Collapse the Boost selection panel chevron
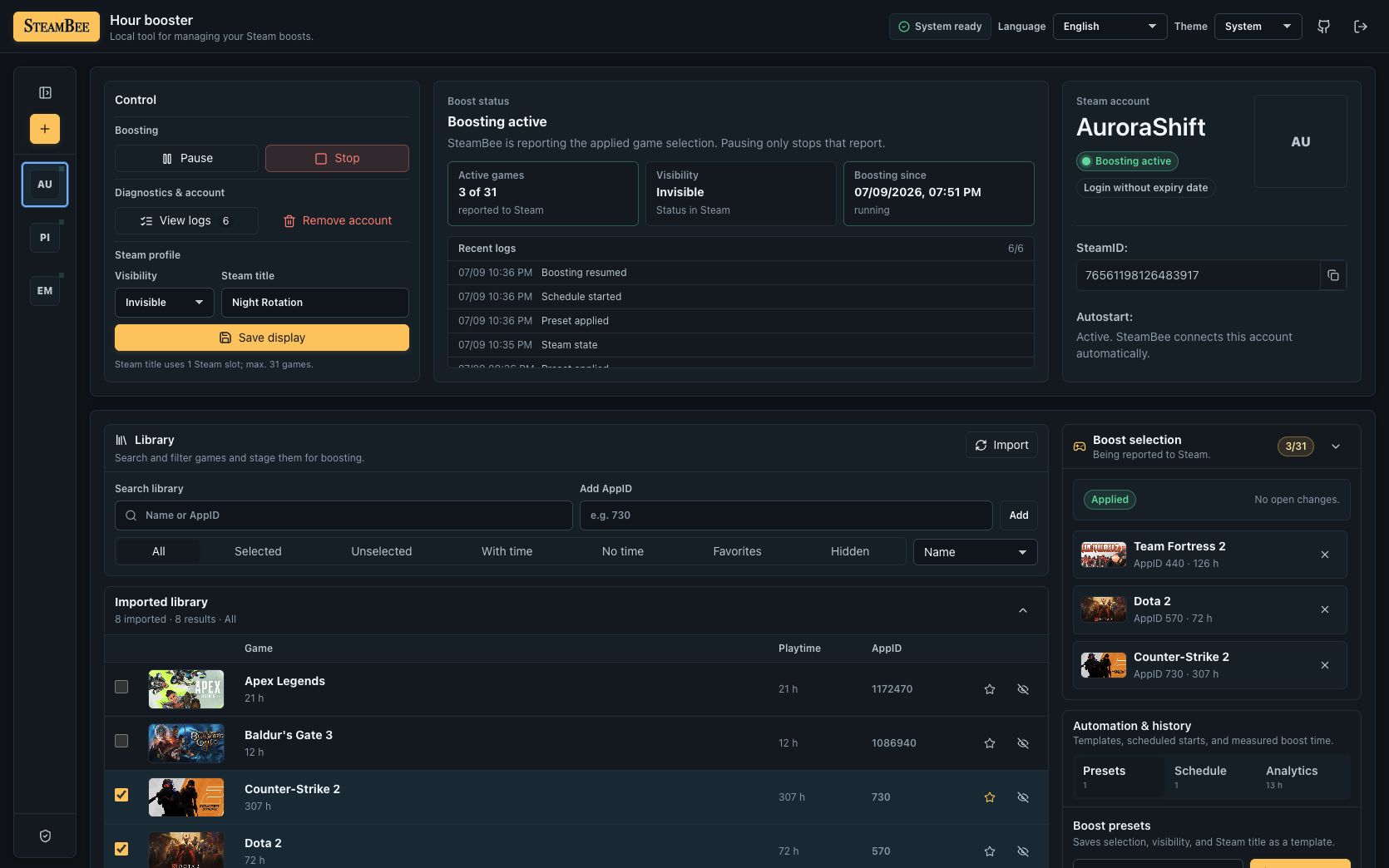The width and height of the screenshot is (1389, 868). pos(1336,446)
